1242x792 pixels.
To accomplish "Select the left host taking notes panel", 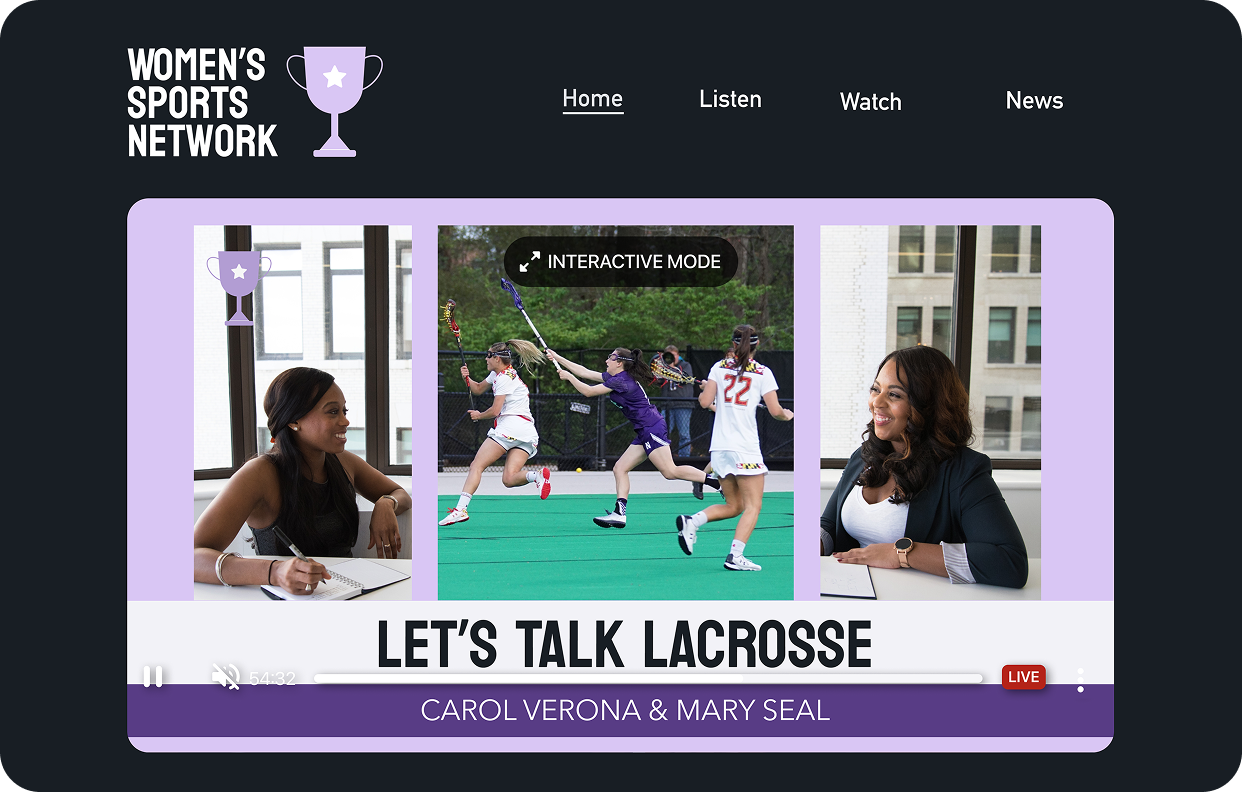I will tap(303, 412).
